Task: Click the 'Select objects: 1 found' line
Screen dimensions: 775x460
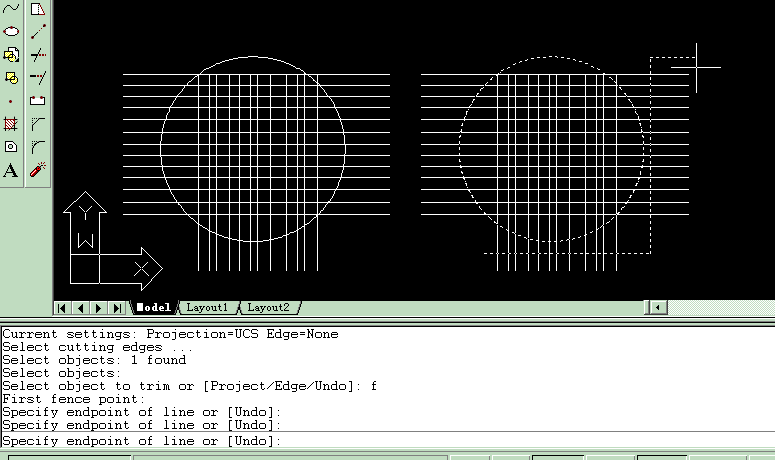Action: (94, 360)
